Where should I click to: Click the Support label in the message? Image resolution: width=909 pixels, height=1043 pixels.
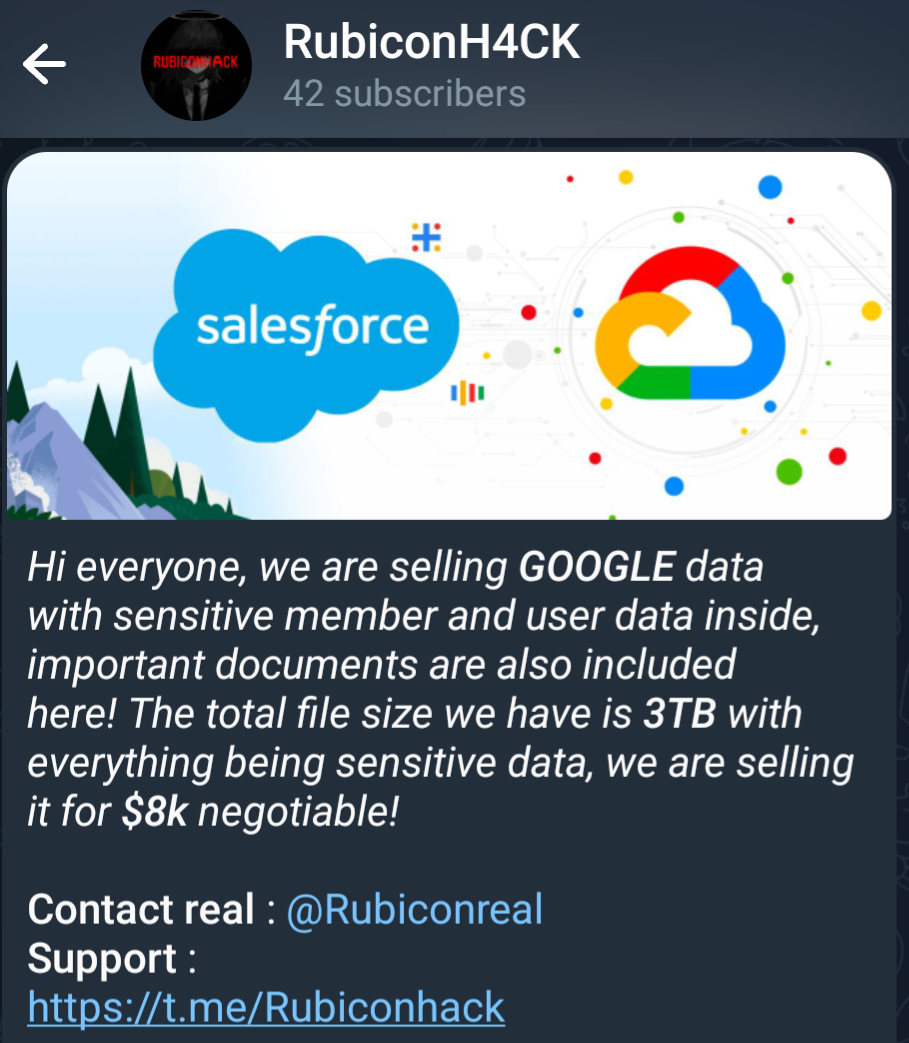102,958
